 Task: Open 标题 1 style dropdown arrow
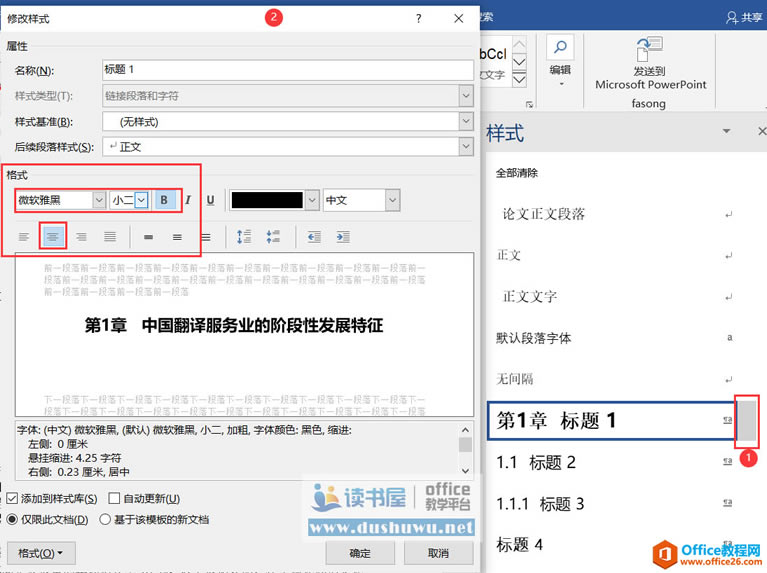pyautogui.click(x=746, y=421)
